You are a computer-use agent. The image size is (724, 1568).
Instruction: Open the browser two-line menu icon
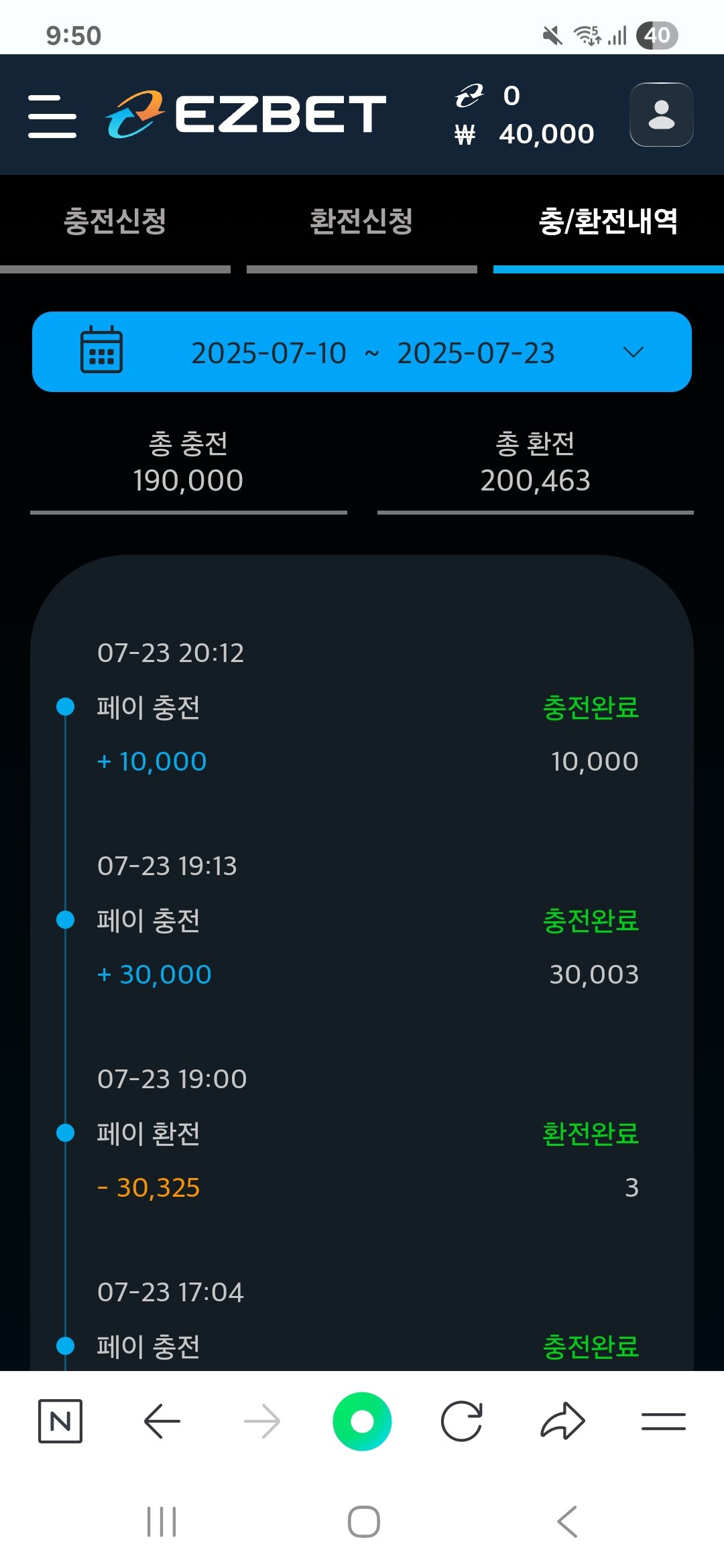663,1421
